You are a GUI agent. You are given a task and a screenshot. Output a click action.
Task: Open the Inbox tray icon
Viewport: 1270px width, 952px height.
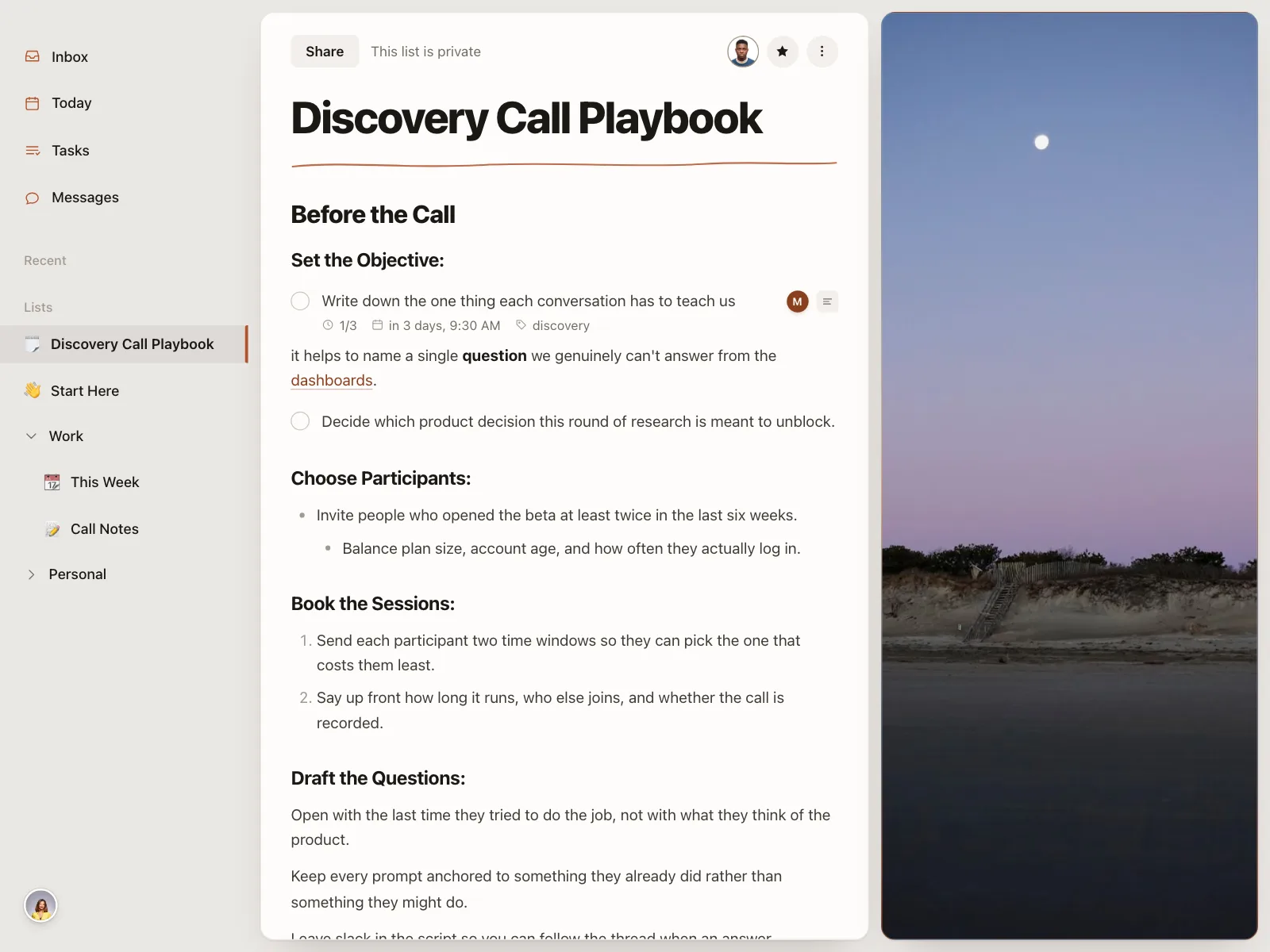[33, 56]
